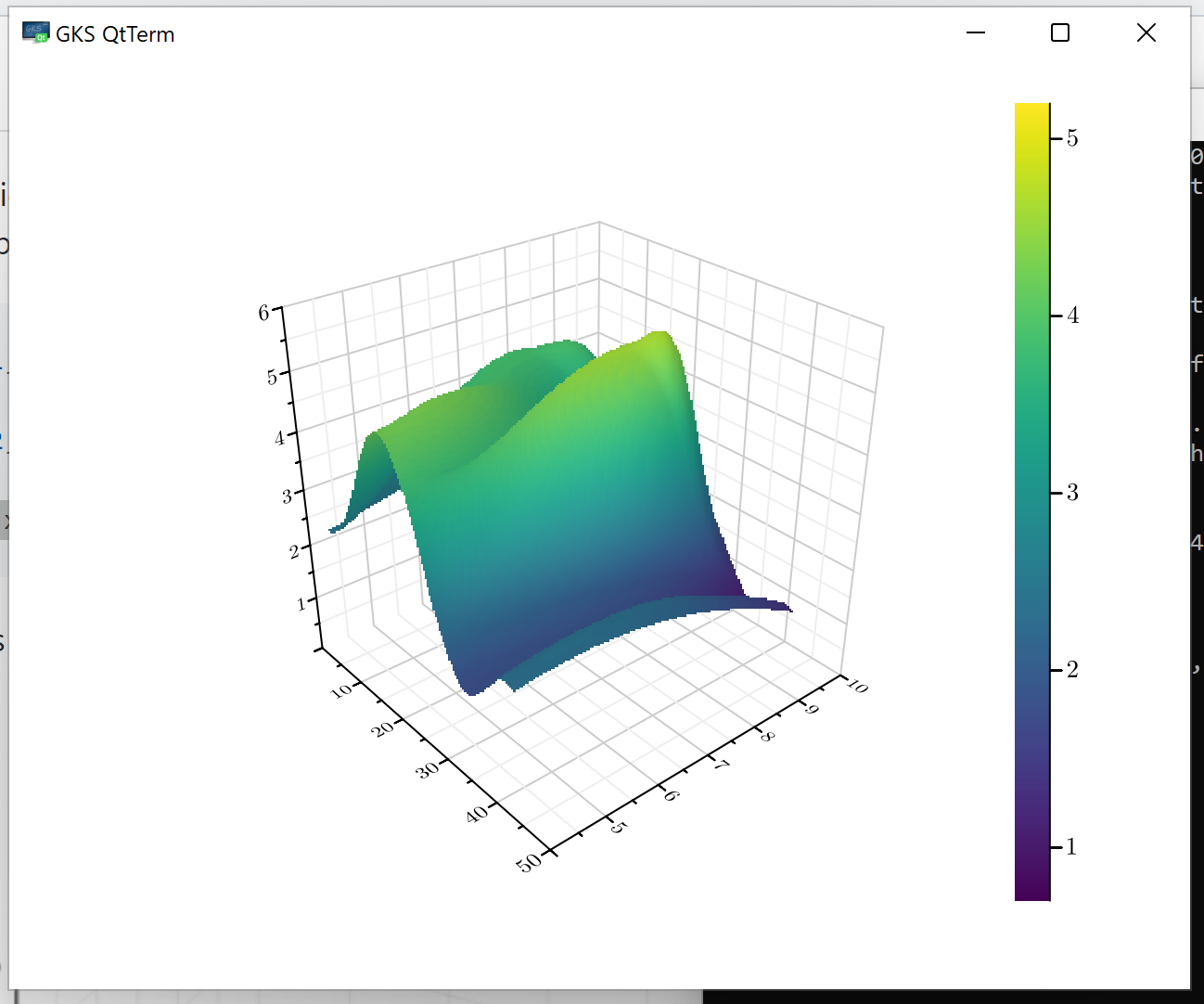
Task: Maximize the GKS QtTerm window
Action: coord(1060,33)
